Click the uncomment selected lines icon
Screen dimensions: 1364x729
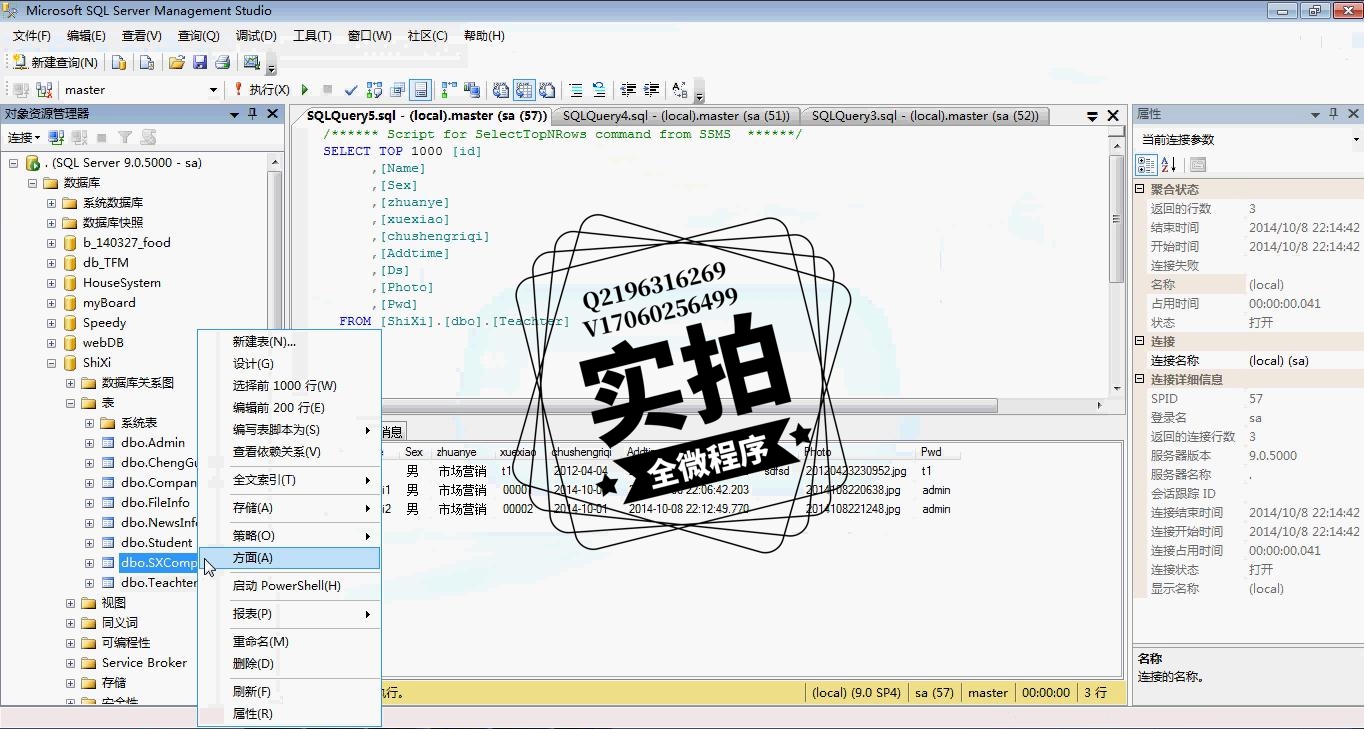[x=599, y=90]
